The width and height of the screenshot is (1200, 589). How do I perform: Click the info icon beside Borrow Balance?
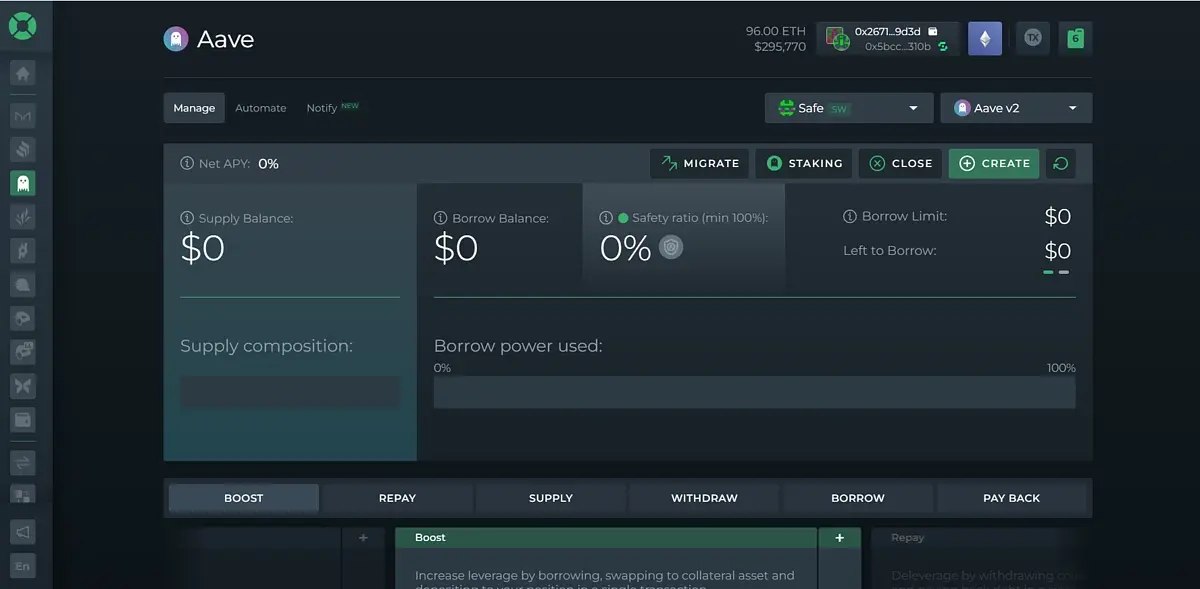(441, 218)
